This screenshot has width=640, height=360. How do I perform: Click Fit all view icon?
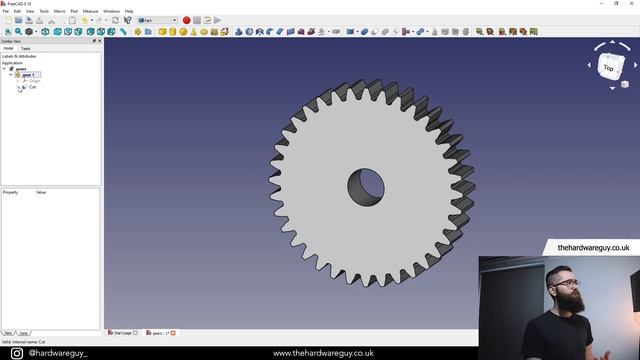8,31
